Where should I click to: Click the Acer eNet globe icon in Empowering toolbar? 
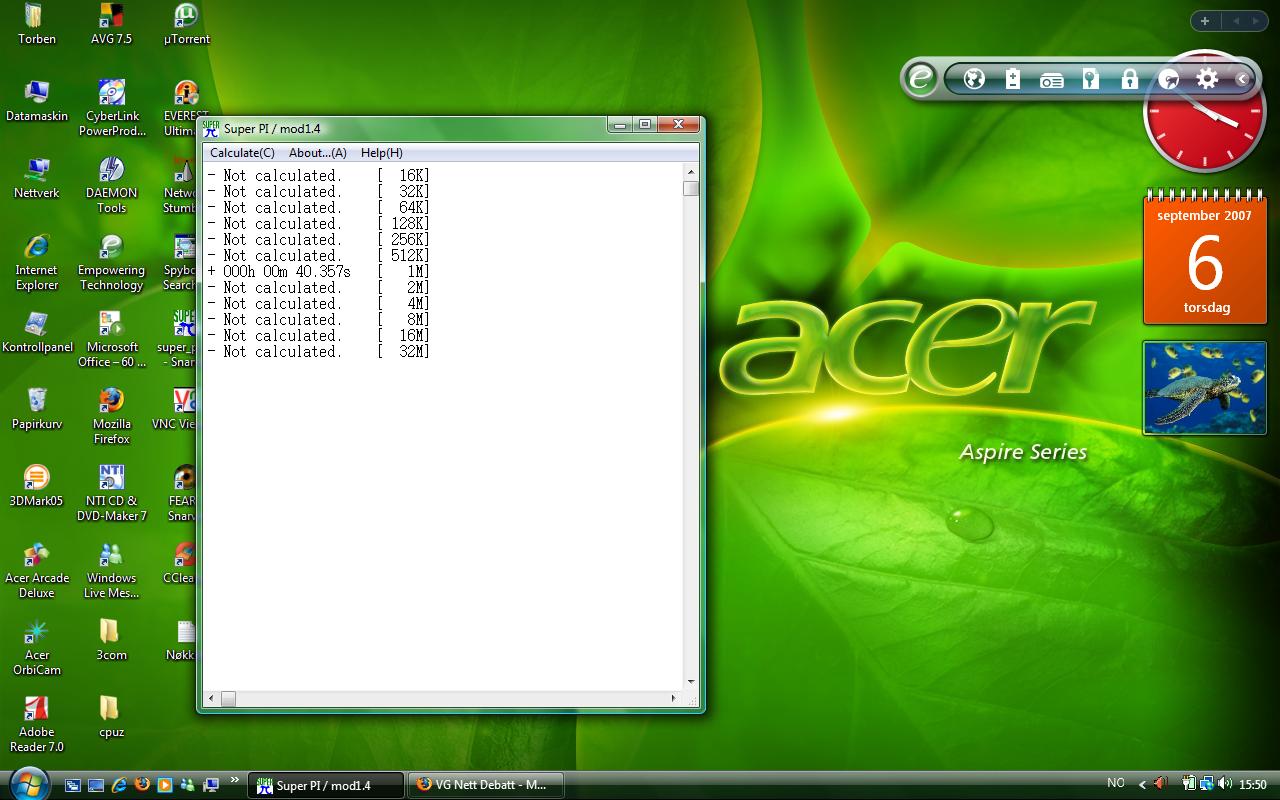click(974, 79)
